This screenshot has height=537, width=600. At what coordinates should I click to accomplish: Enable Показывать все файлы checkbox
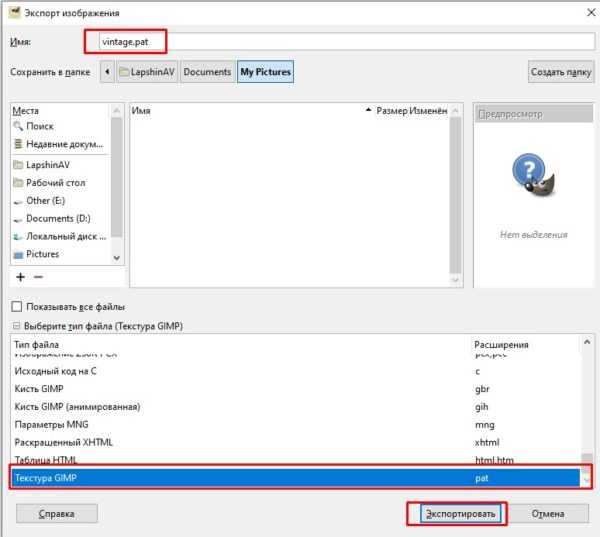16,307
